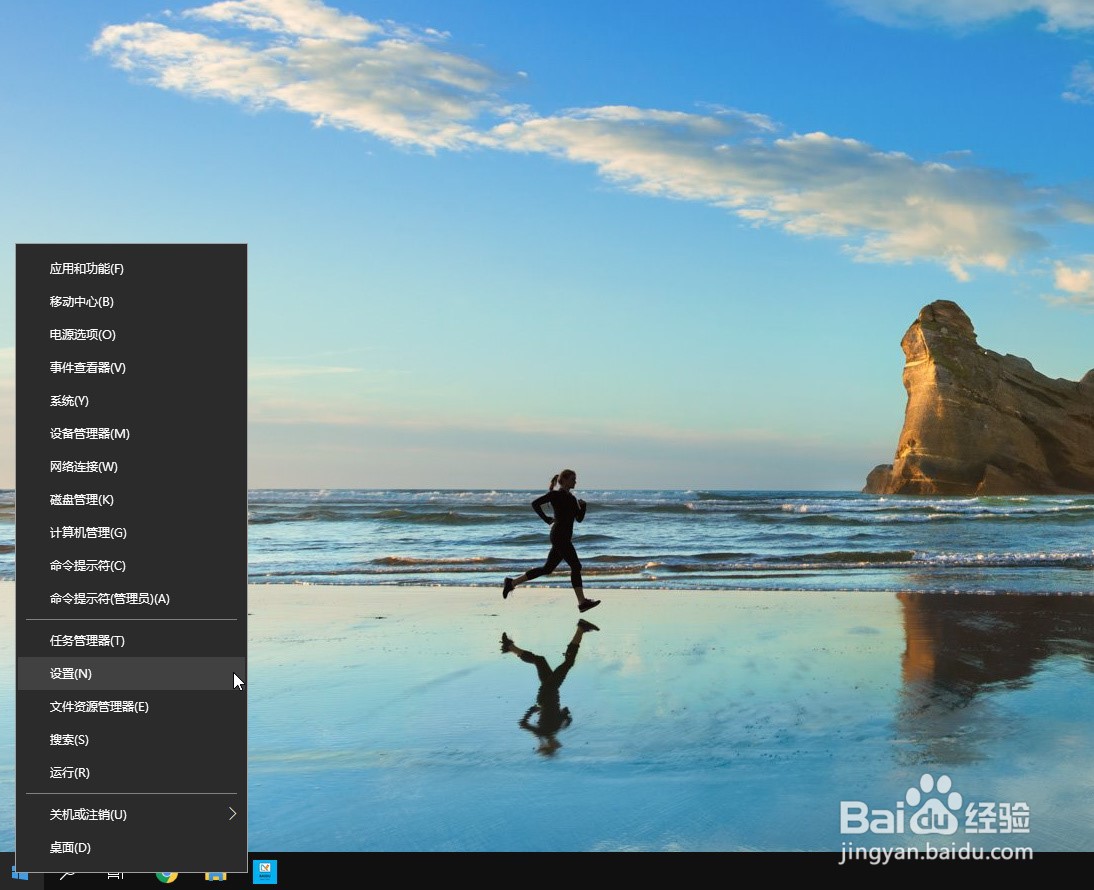Screen dimensions: 1094x890
Task: Launch 计算机管理(G)
Action: click(131, 533)
